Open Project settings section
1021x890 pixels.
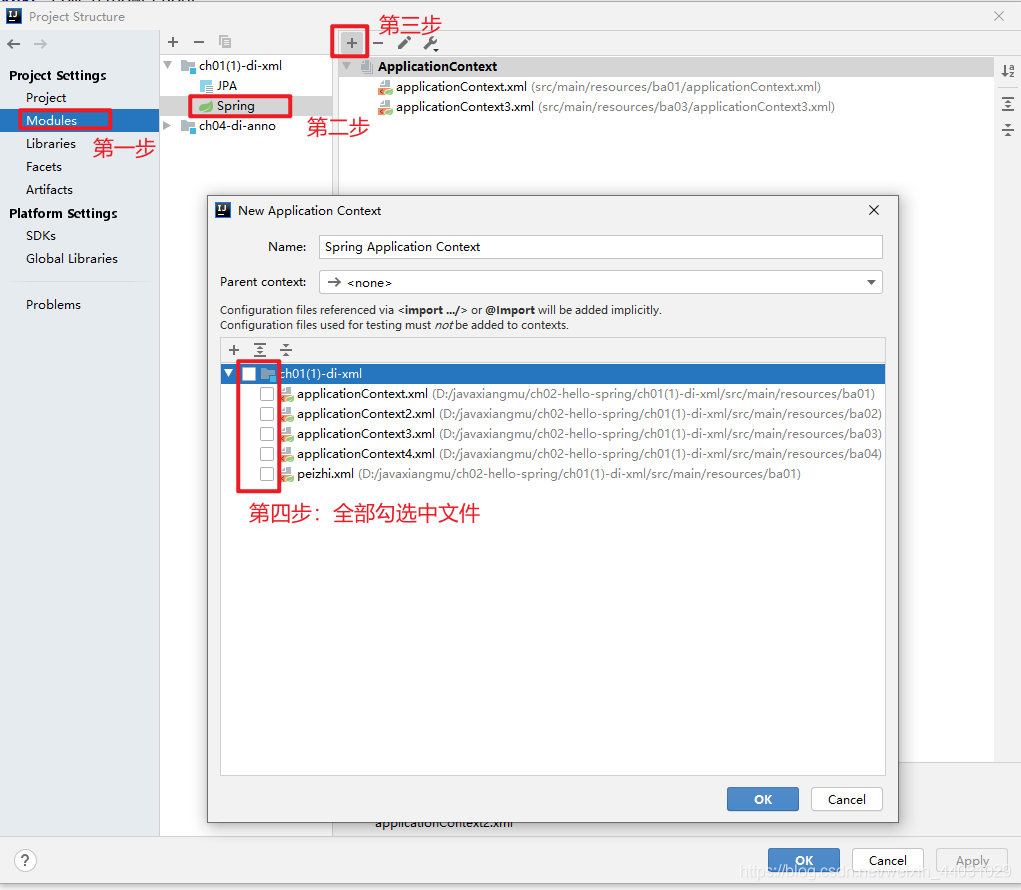pyautogui.click(x=46, y=98)
